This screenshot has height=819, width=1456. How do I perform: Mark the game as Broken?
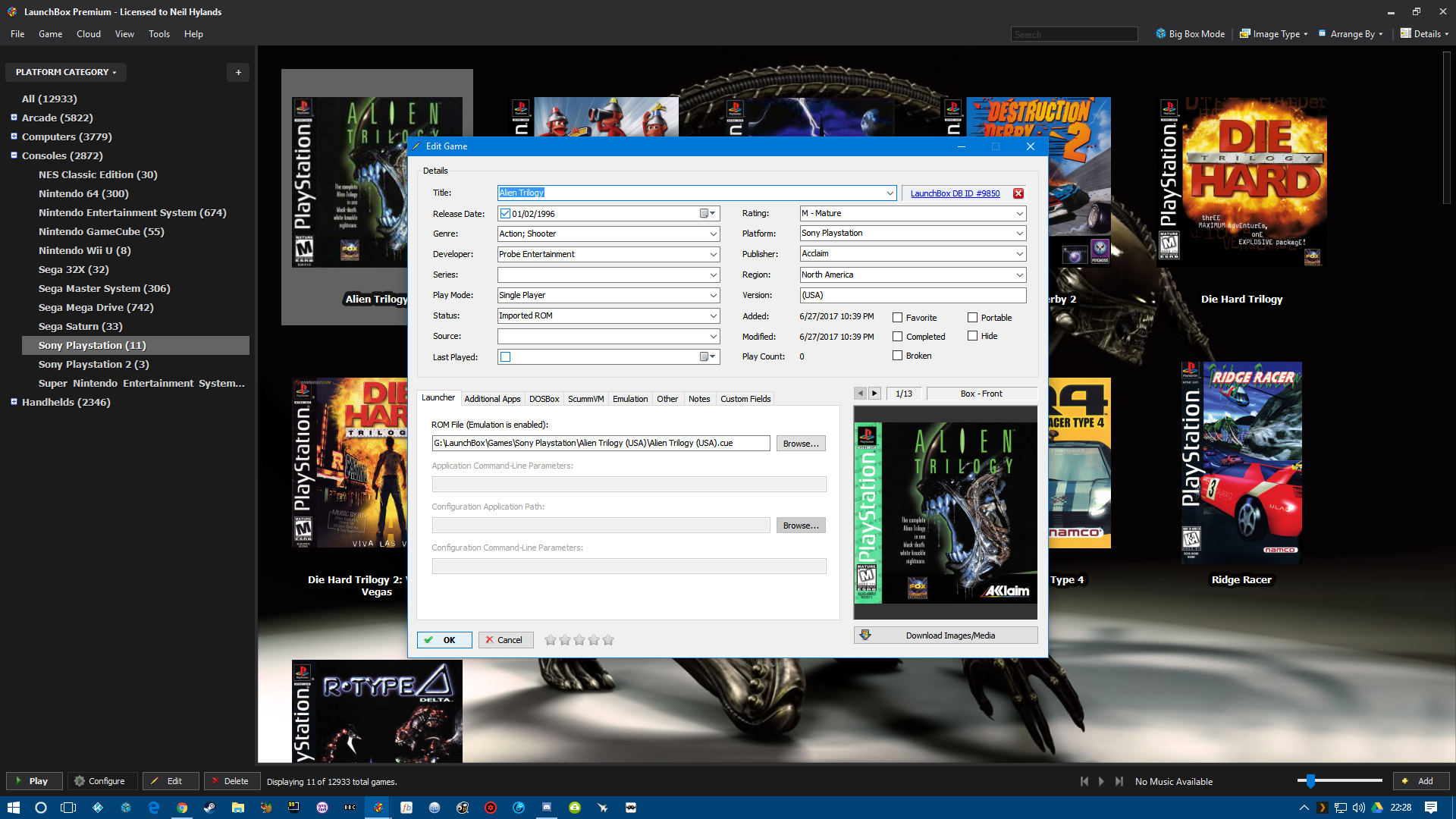point(898,356)
